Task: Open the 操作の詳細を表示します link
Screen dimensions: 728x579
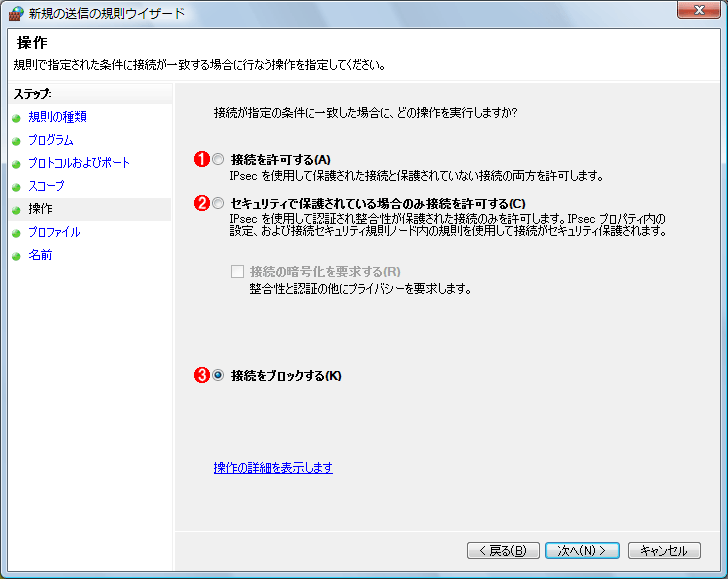Action: [x=273, y=468]
